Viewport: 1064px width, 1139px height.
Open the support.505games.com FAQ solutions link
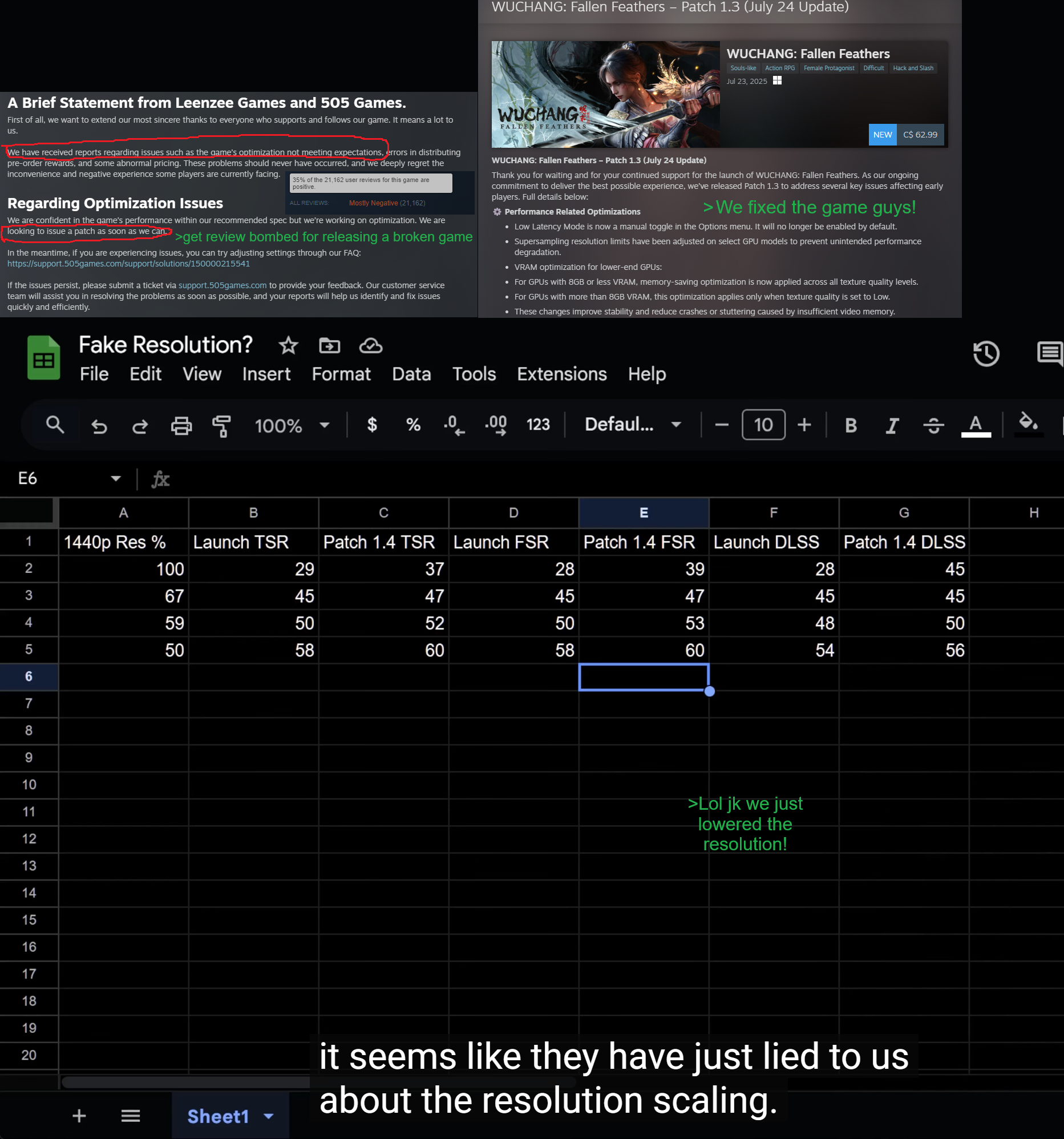(x=128, y=264)
